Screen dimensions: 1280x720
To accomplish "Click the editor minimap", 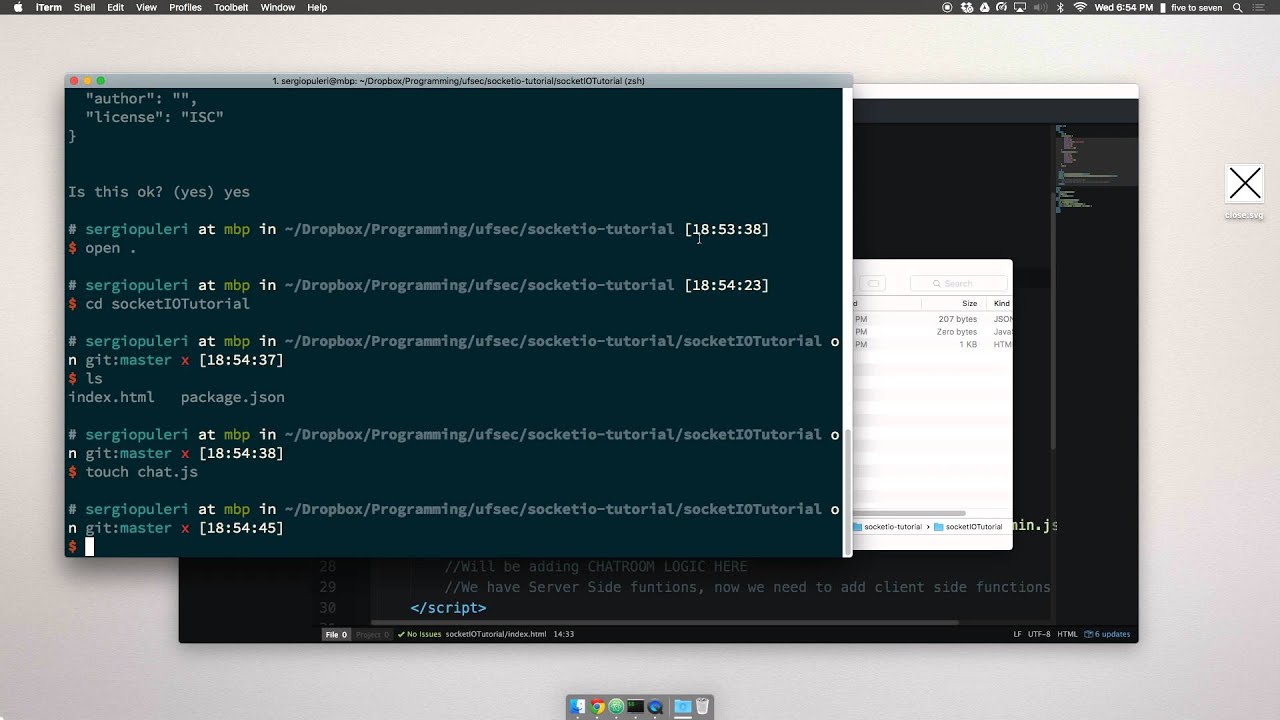I will 1095,170.
